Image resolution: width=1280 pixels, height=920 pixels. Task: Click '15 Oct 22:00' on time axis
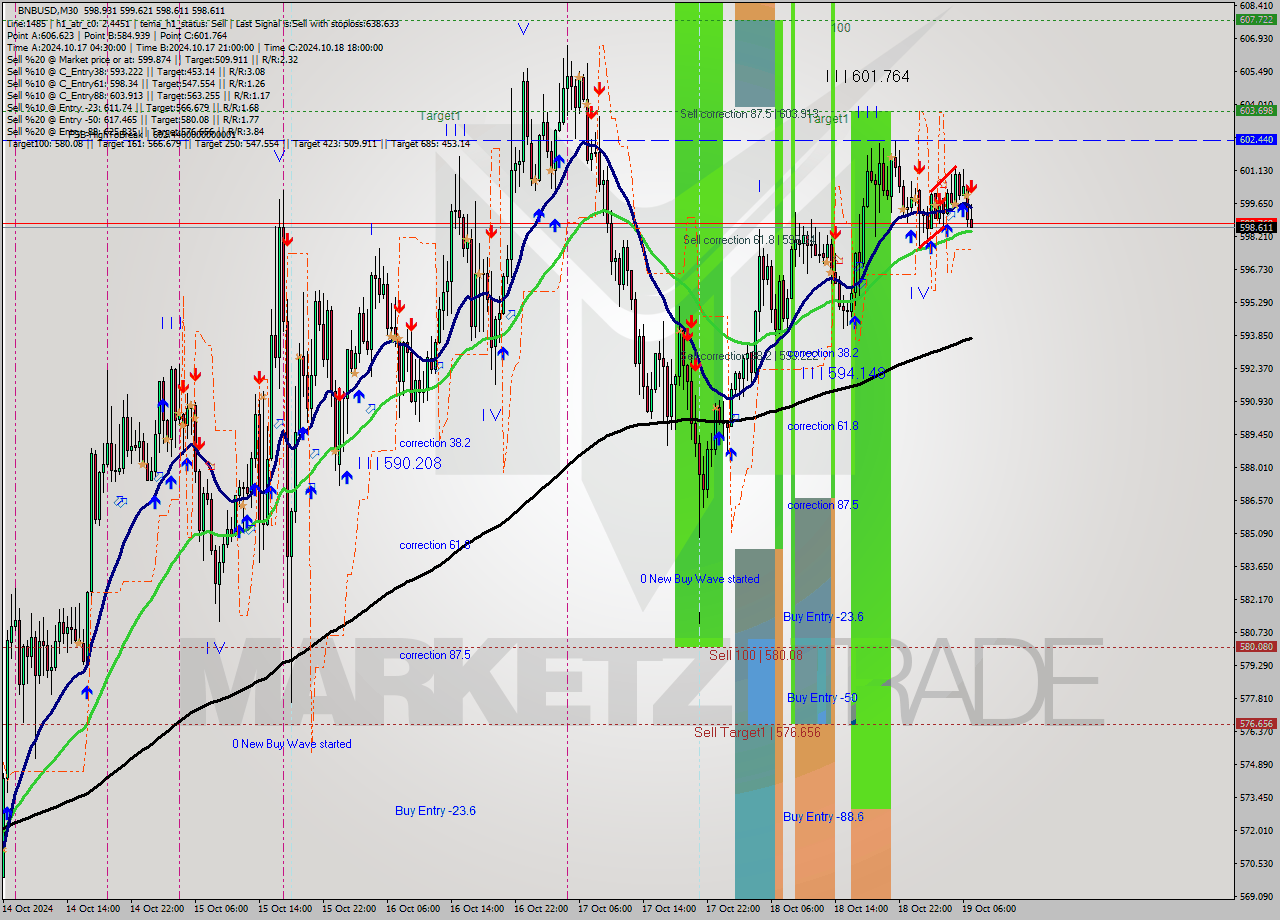point(349,909)
